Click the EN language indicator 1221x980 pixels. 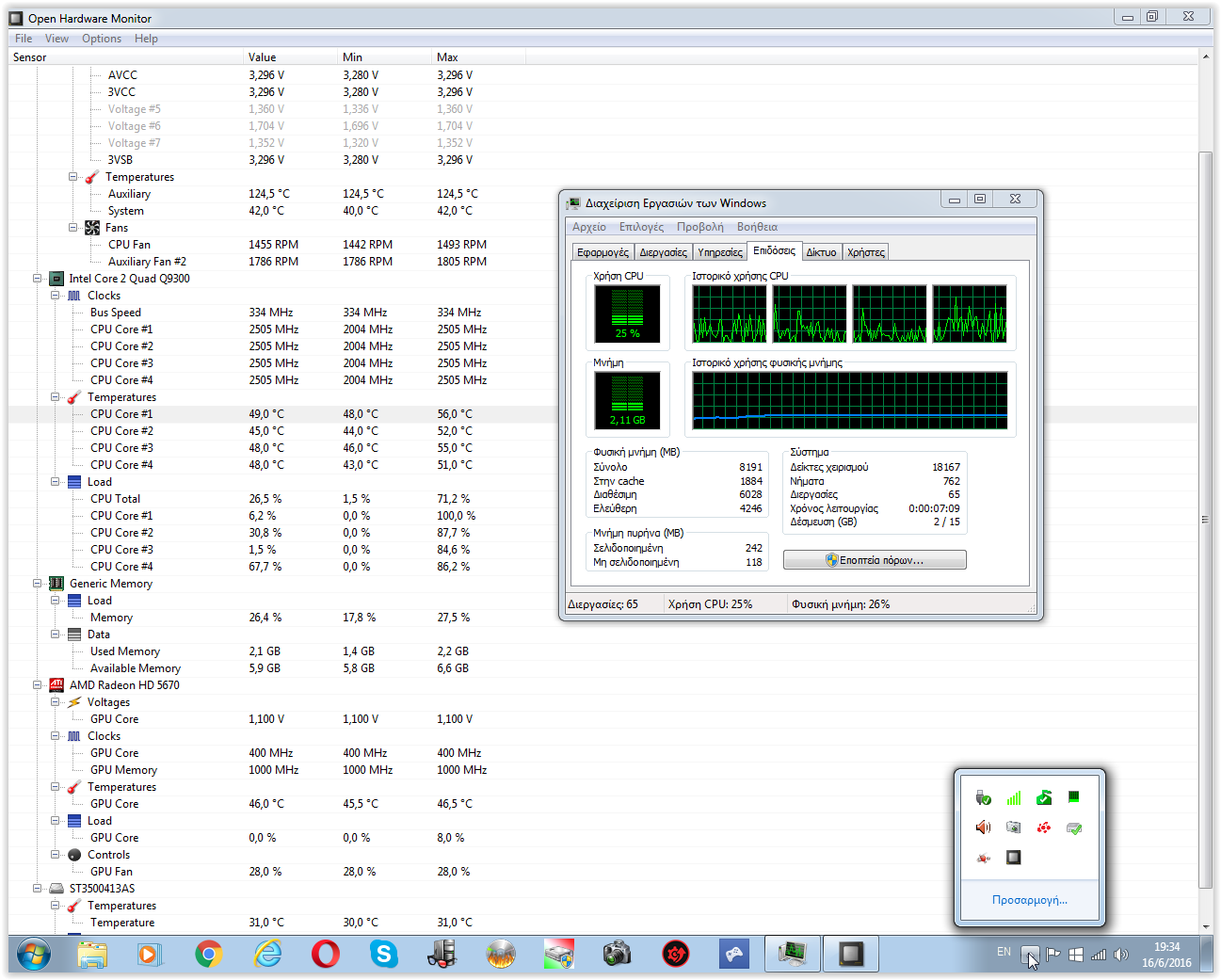coord(1004,953)
